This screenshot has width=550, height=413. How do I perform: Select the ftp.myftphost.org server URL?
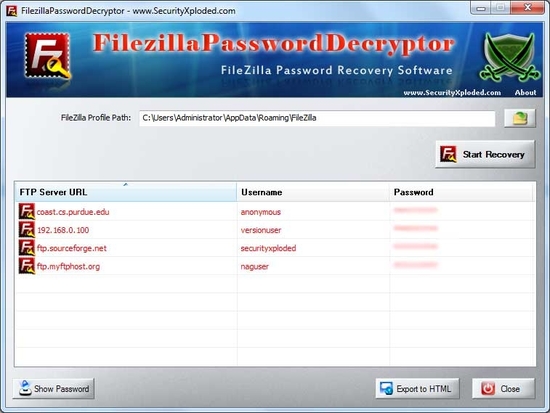tap(68, 267)
